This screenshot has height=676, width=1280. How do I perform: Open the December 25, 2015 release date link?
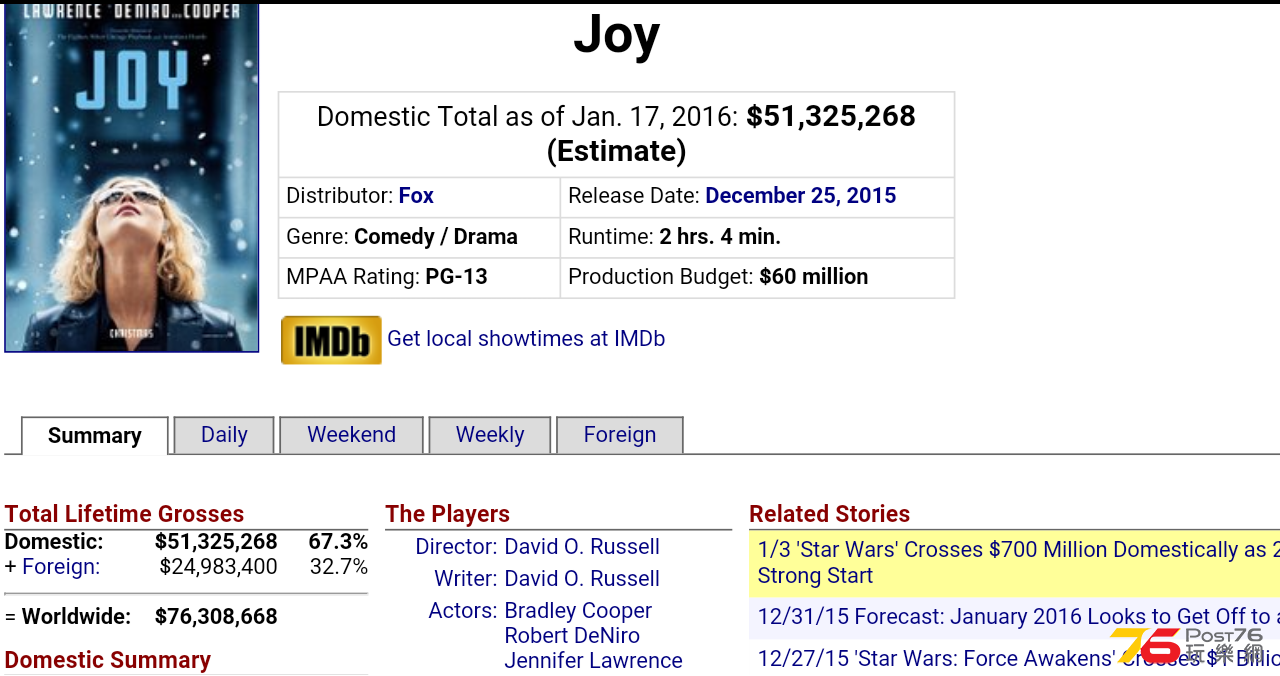[x=801, y=196]
